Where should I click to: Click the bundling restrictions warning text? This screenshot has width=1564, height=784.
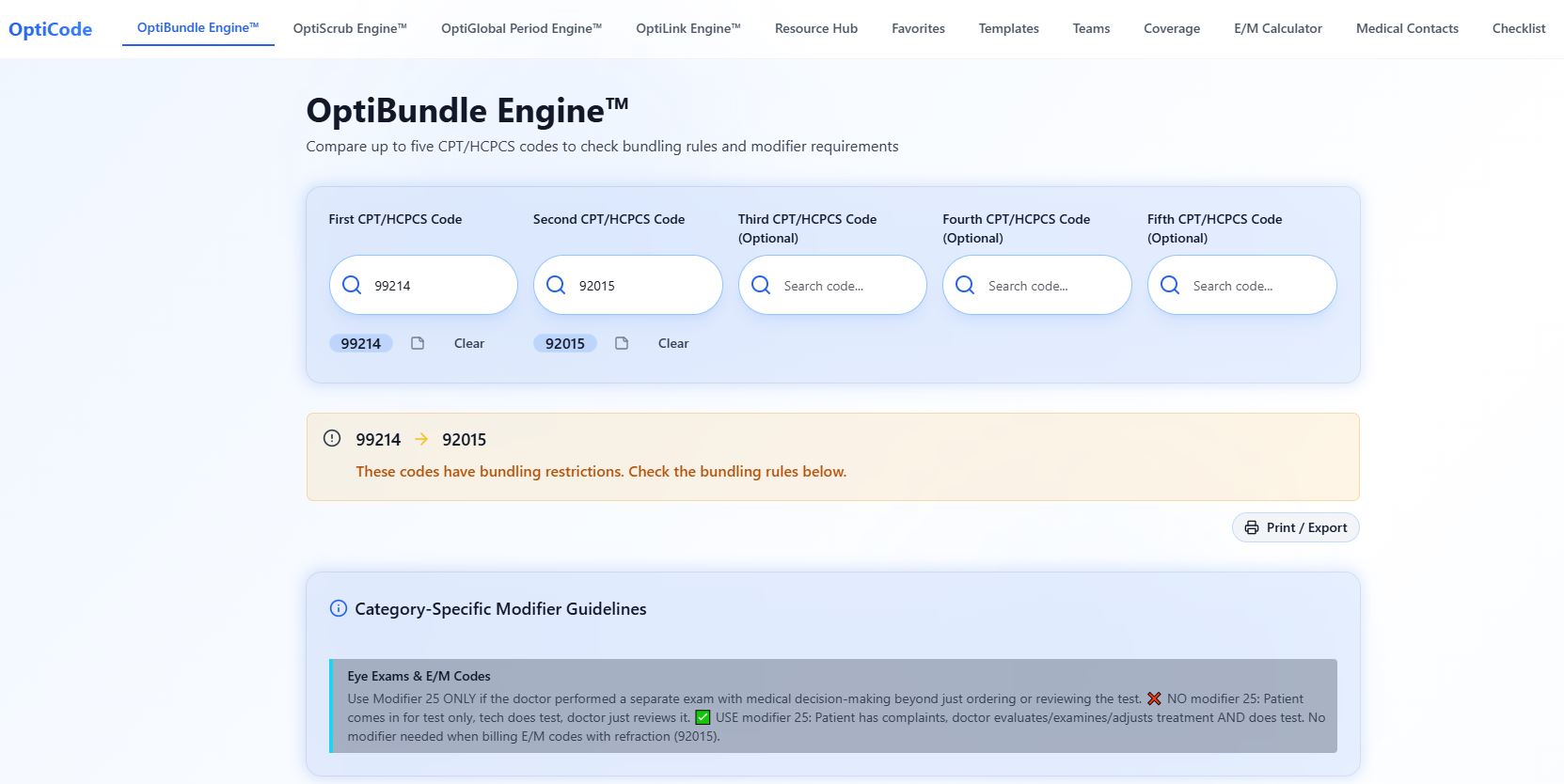pos(601,472)
